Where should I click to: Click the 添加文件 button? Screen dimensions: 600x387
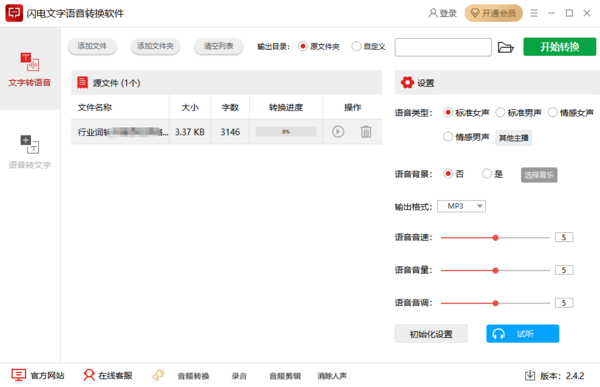(x=92, y=46)
